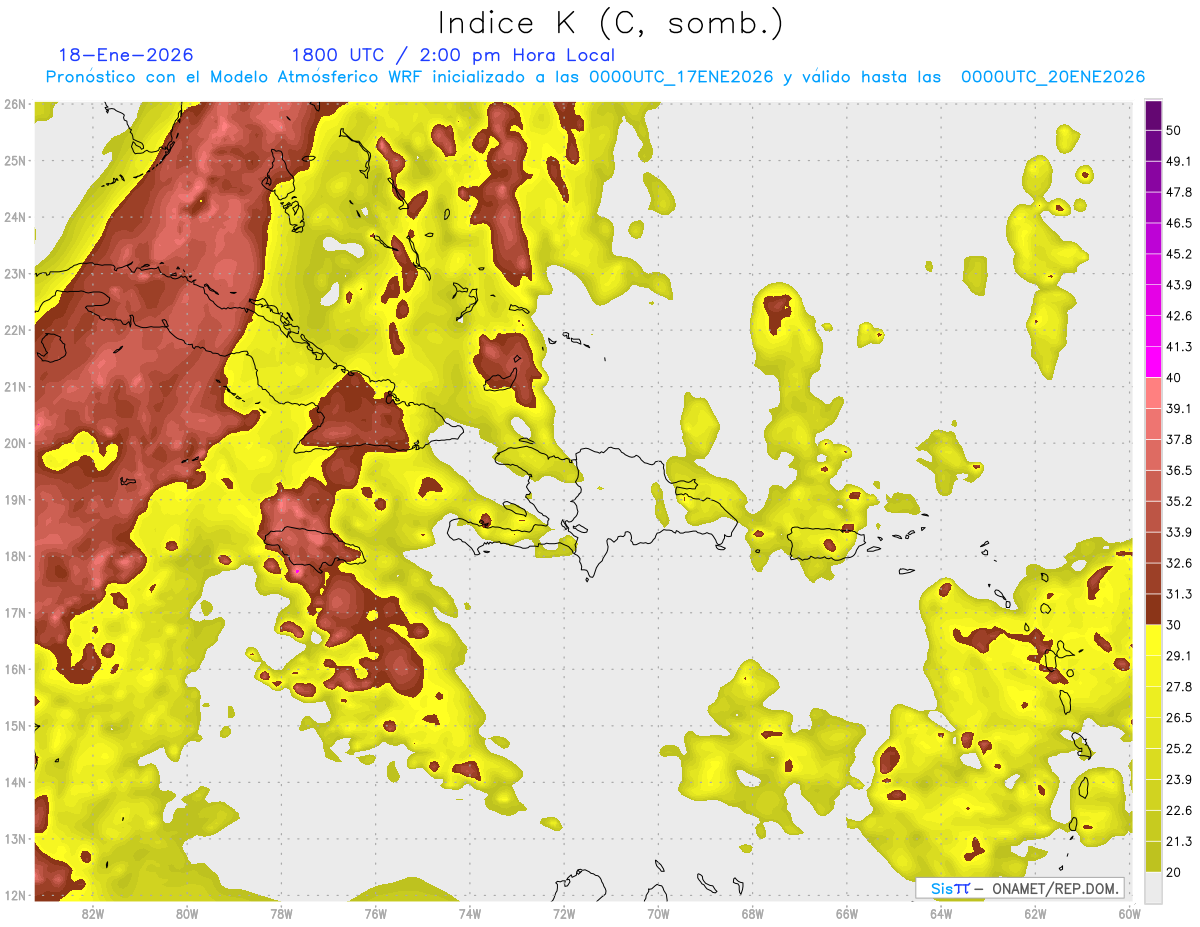Click the 'Indice K (C, somb.)' title

click(x=610, y=23)
